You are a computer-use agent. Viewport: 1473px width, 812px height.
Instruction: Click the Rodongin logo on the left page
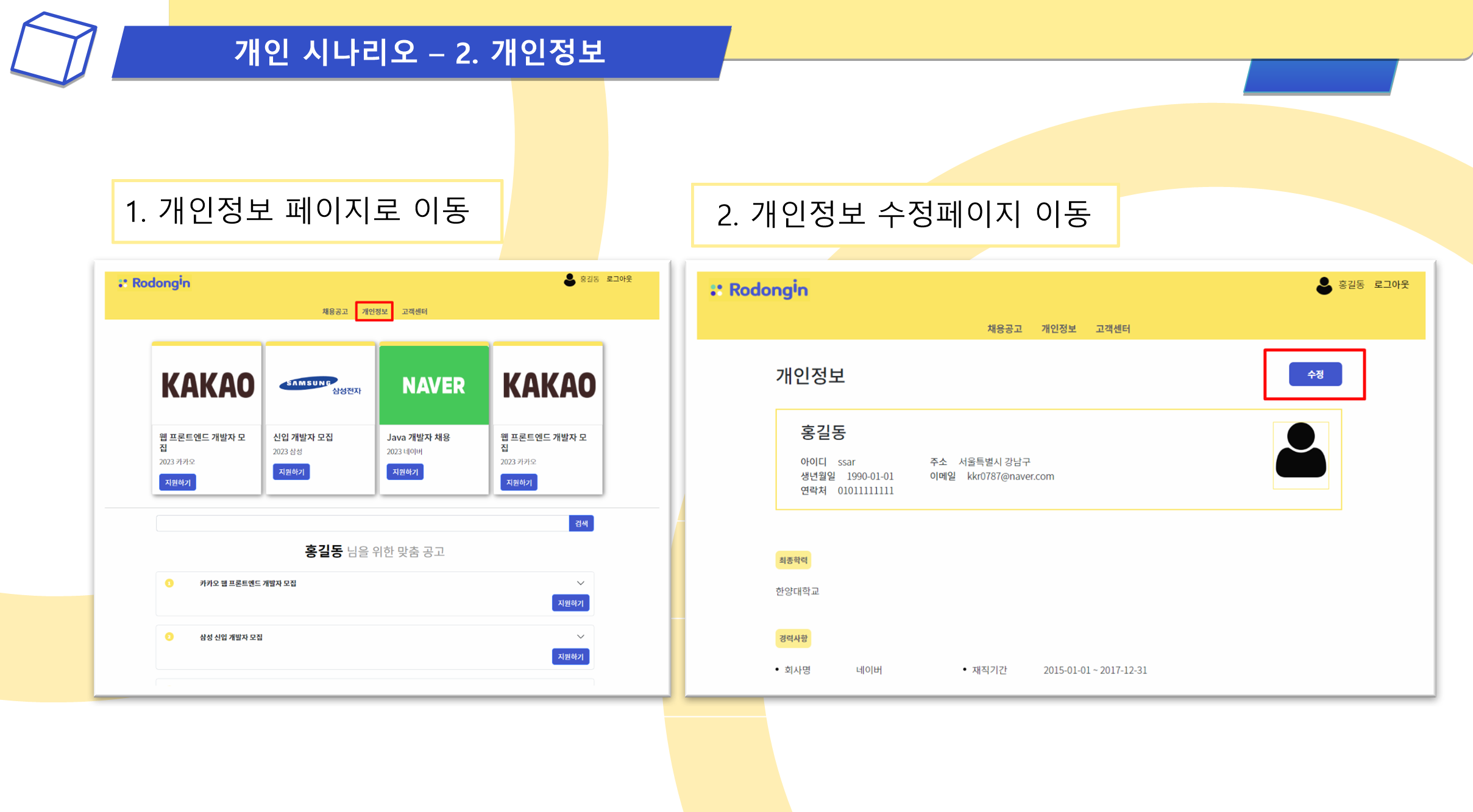[154, 283]
